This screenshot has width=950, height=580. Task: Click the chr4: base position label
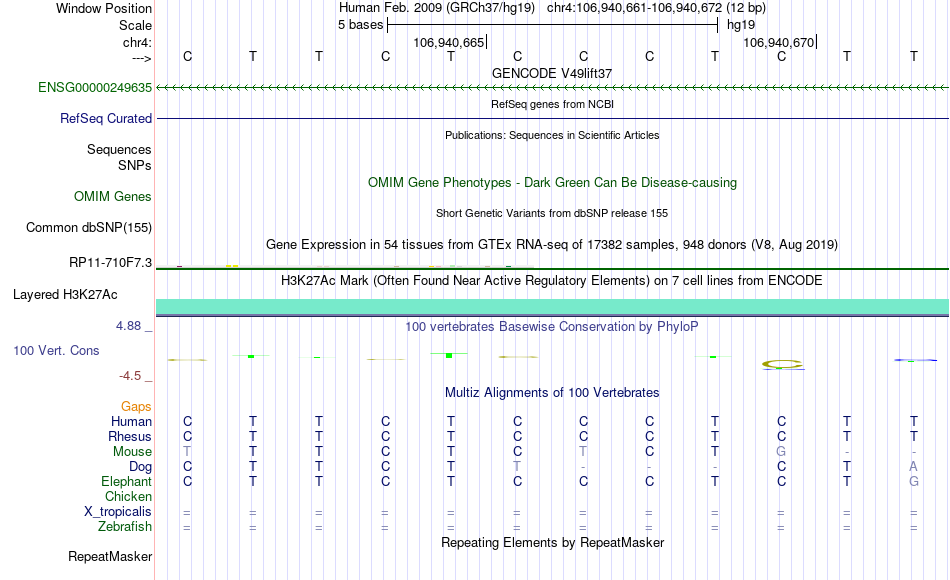pos(138,42)
